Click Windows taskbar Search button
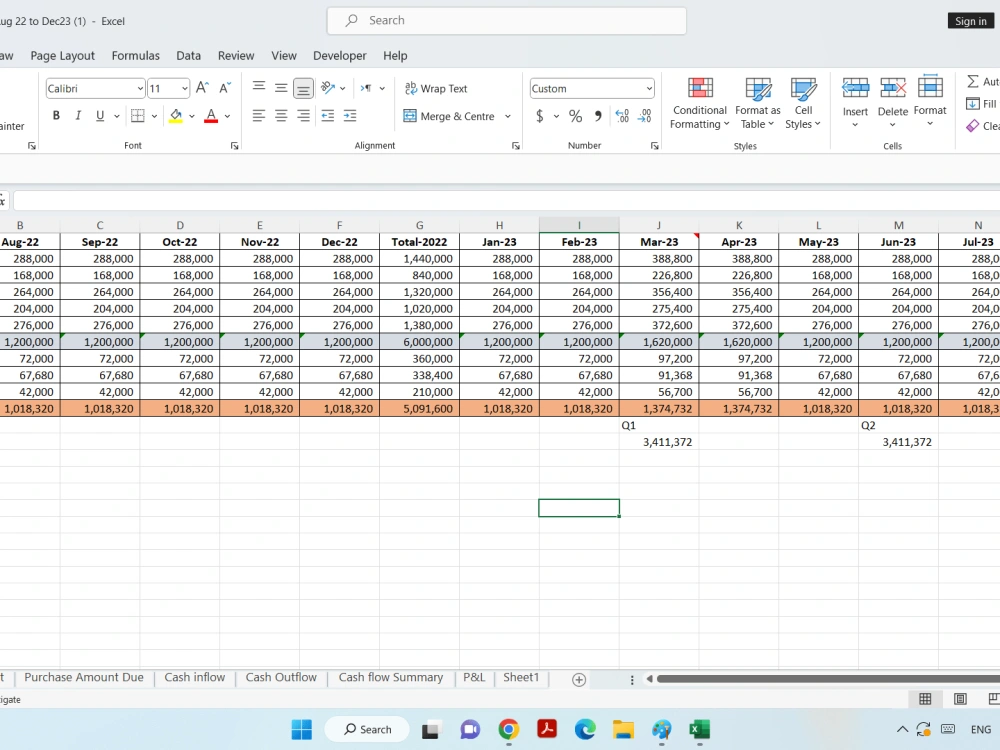The image size is (1000, 750). point(367,729)
